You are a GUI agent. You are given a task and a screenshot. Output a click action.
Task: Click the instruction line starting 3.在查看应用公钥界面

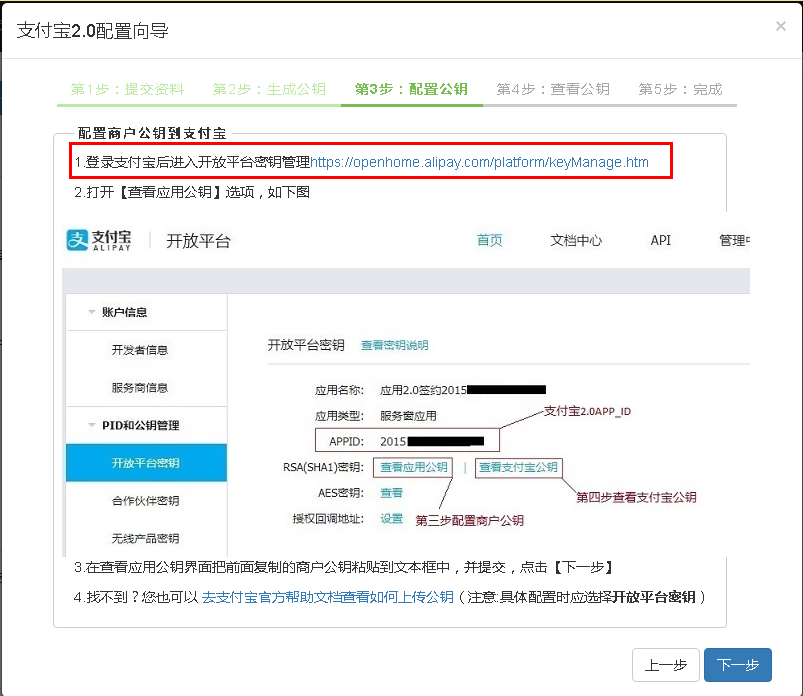(x=344, y=567)
